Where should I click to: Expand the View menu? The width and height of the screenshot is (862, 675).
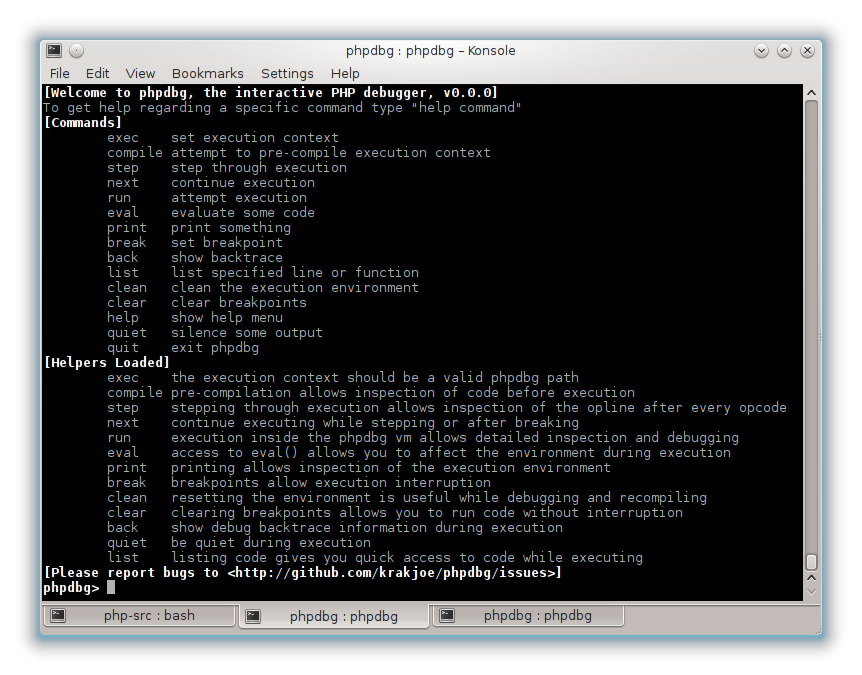pos(140,73)
